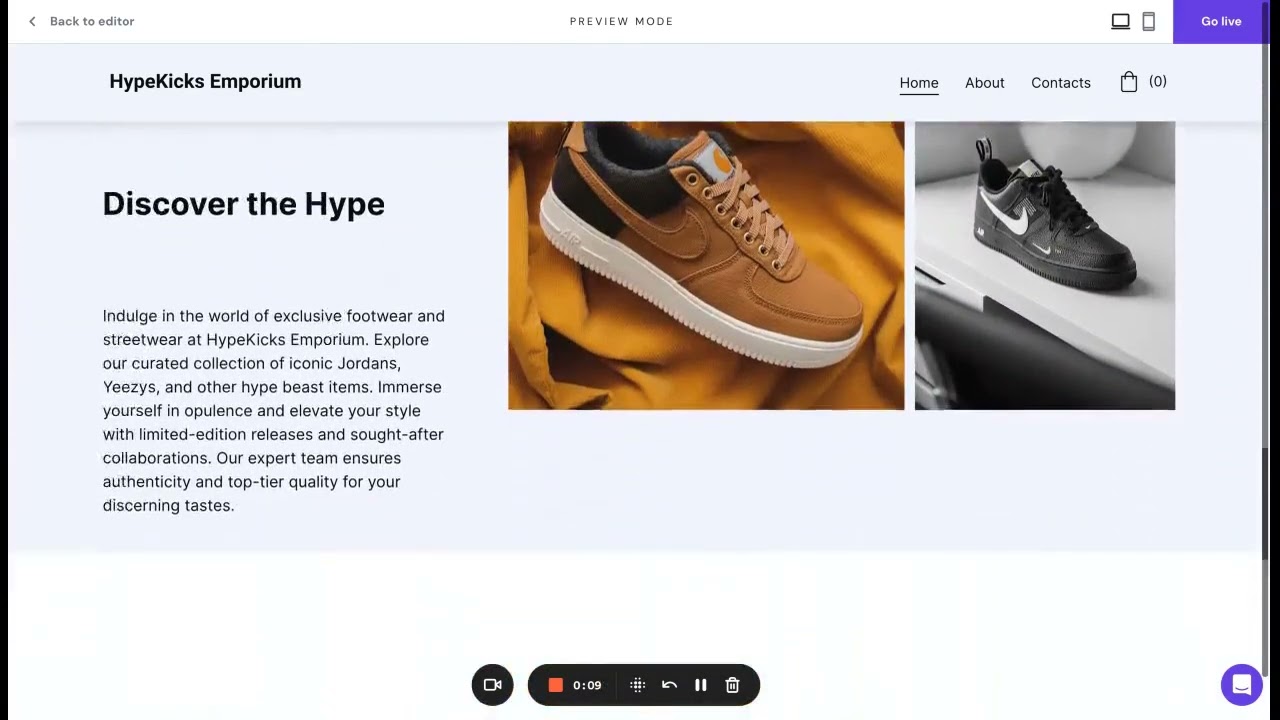Open the About page link
Screen dimensions: 1280x720
click(x=985, y=83)
